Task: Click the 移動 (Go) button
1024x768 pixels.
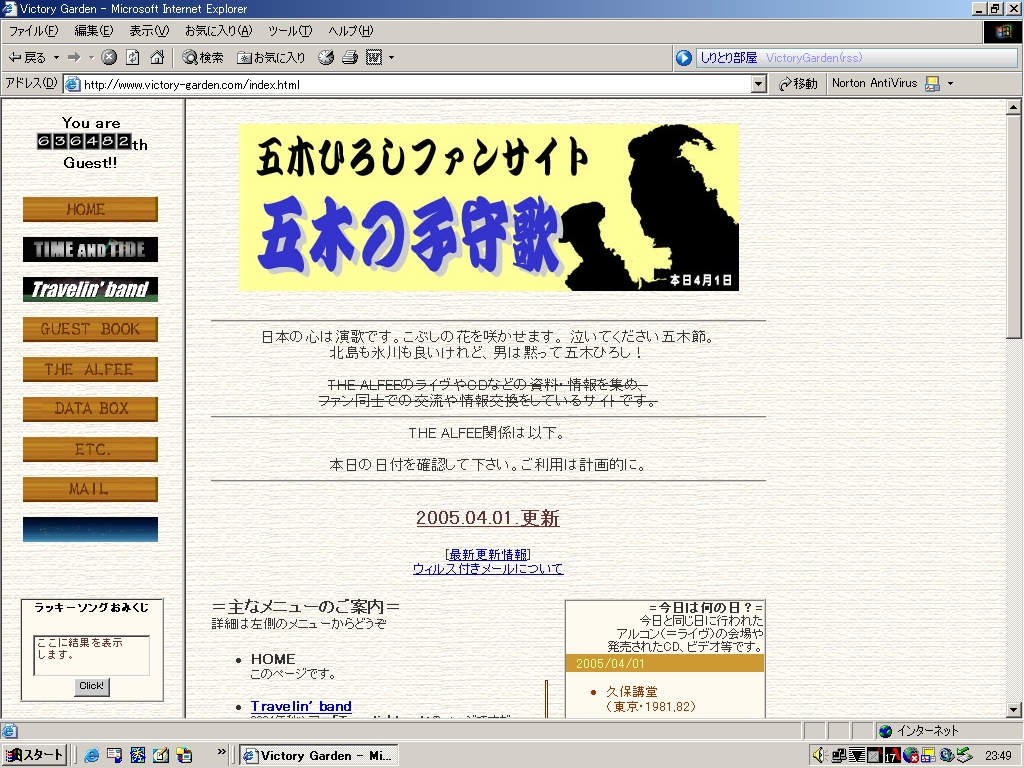Action: tap(798, 84)
